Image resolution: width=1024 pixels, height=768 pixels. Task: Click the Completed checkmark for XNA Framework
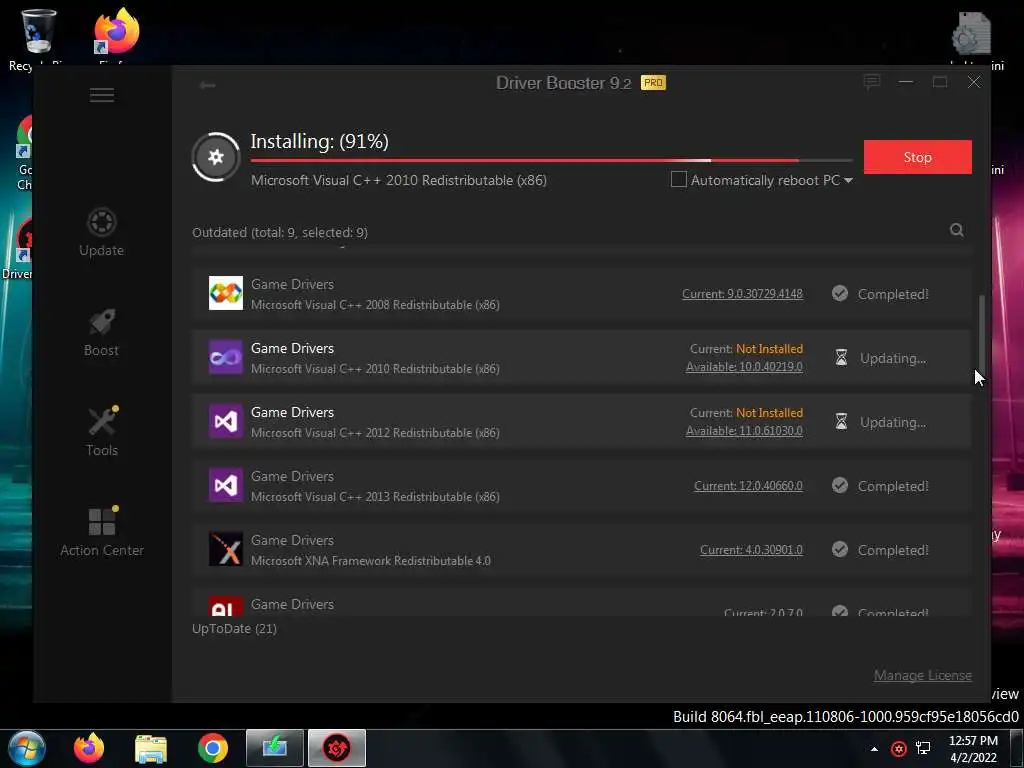click(x=840, y=550)
